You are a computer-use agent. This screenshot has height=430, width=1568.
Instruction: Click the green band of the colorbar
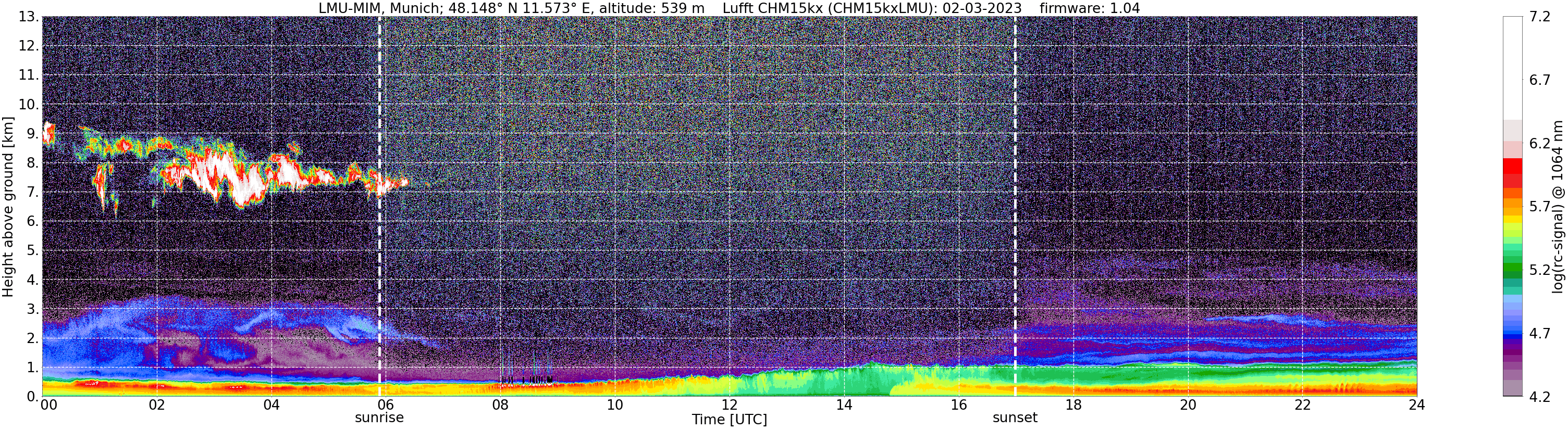1512,268
